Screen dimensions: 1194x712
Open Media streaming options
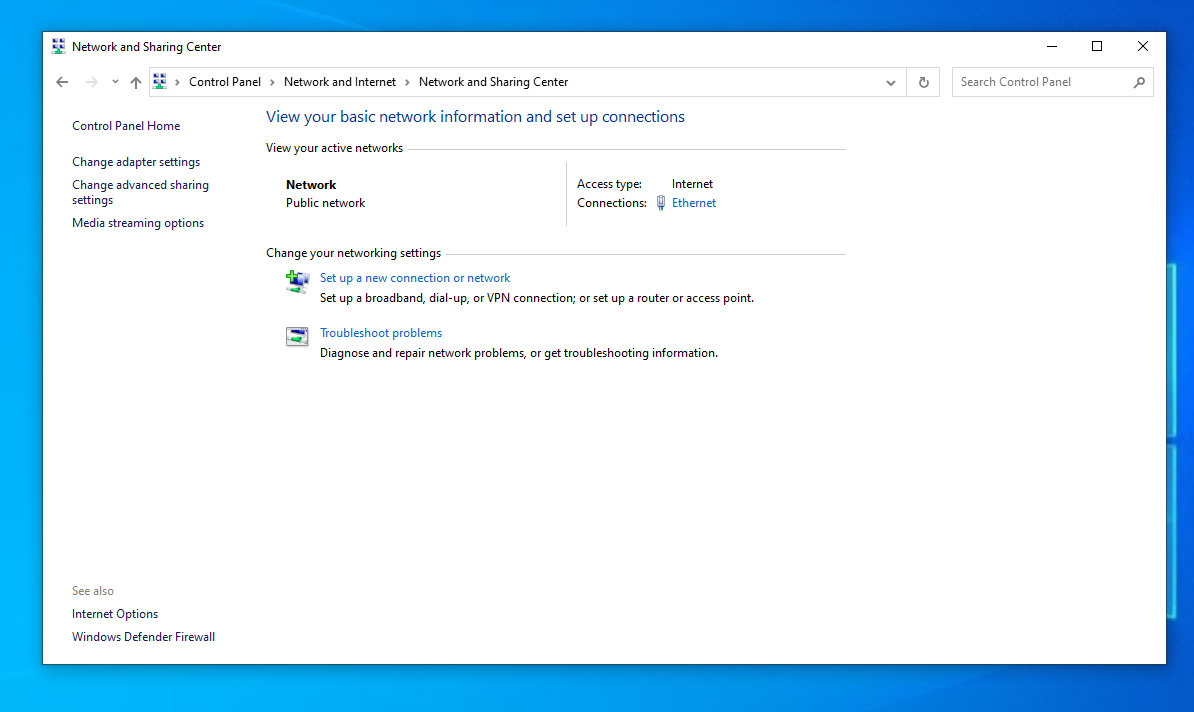click(x=138, y=223)
